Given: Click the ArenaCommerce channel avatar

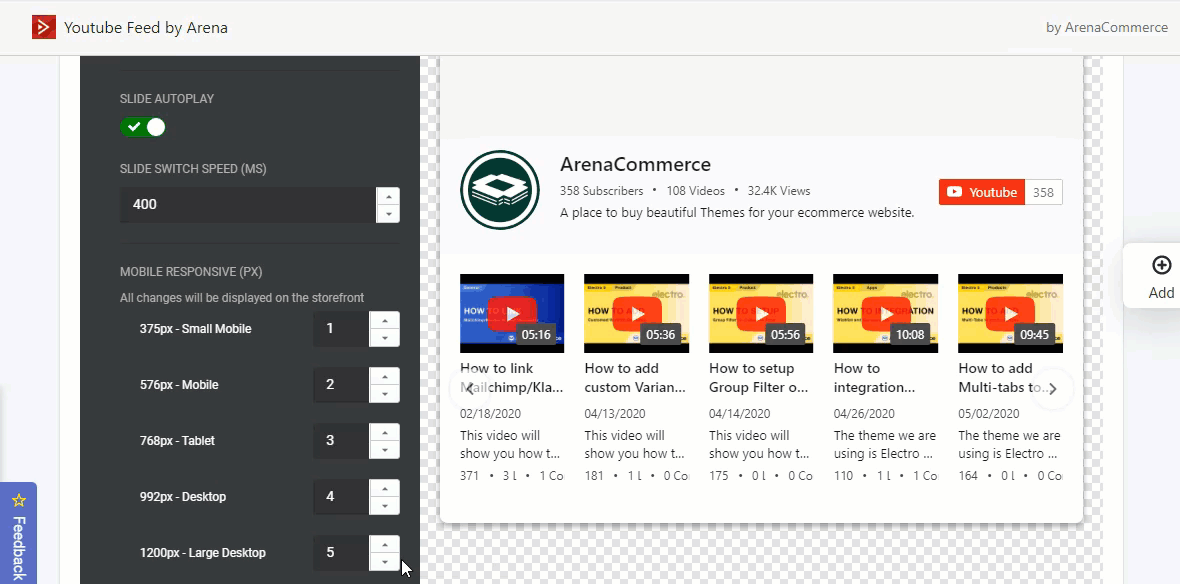Looking at the screenshot, I should click(500, 190).
